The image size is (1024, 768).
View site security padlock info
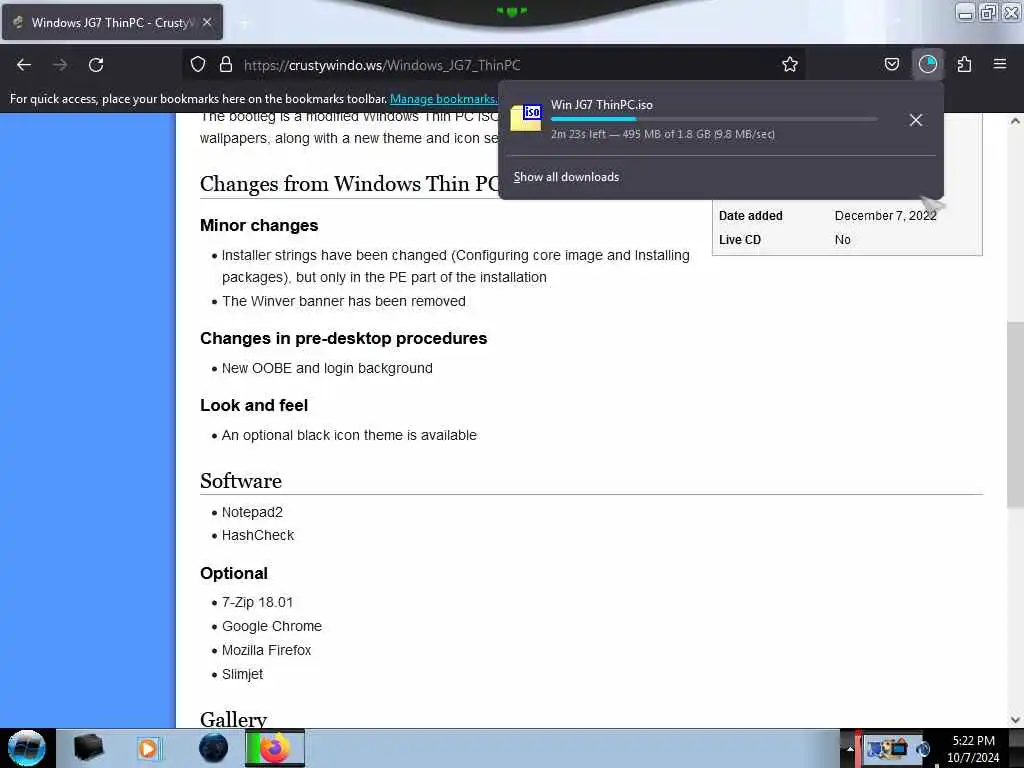click(226, 64)
